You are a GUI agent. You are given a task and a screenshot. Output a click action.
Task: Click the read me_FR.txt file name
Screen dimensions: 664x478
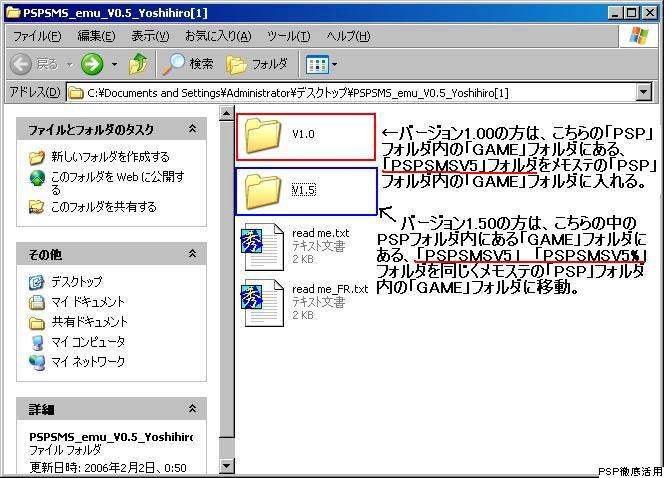pos(330,289)
